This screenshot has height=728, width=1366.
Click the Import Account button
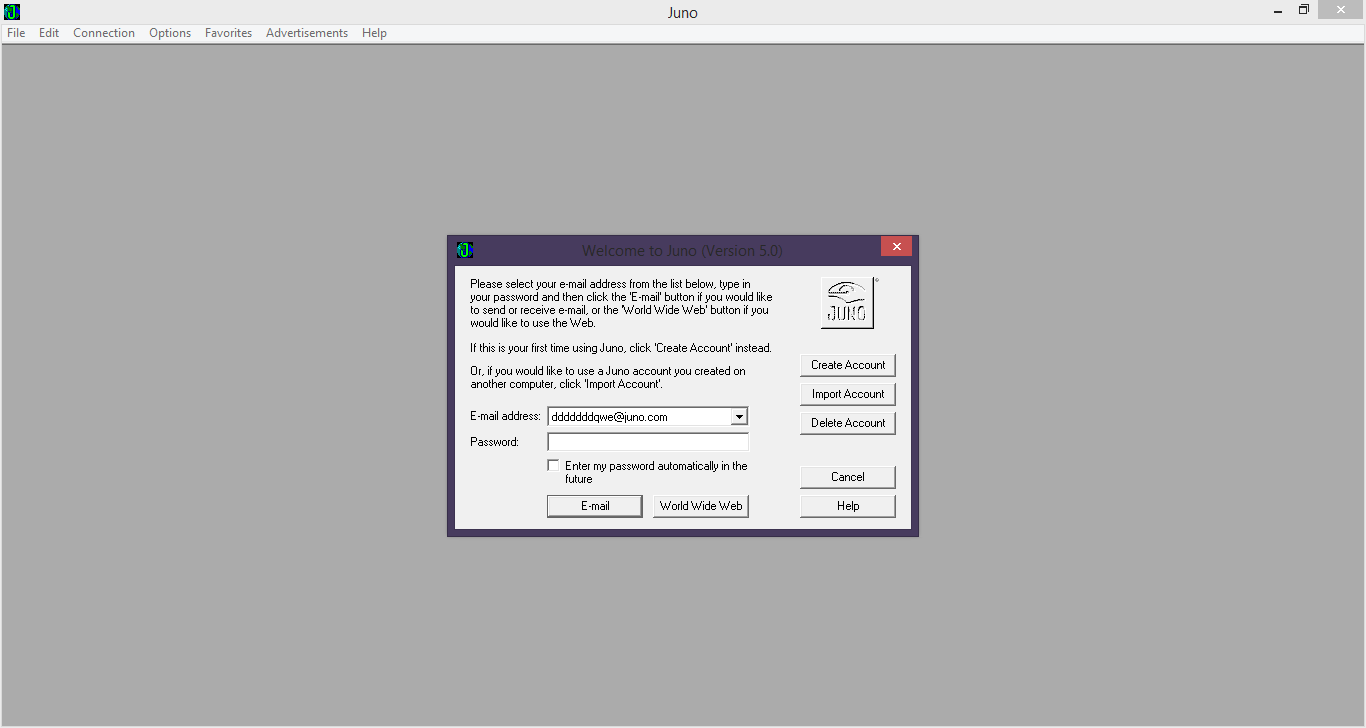pyautogui.click(x=847, y=394)
